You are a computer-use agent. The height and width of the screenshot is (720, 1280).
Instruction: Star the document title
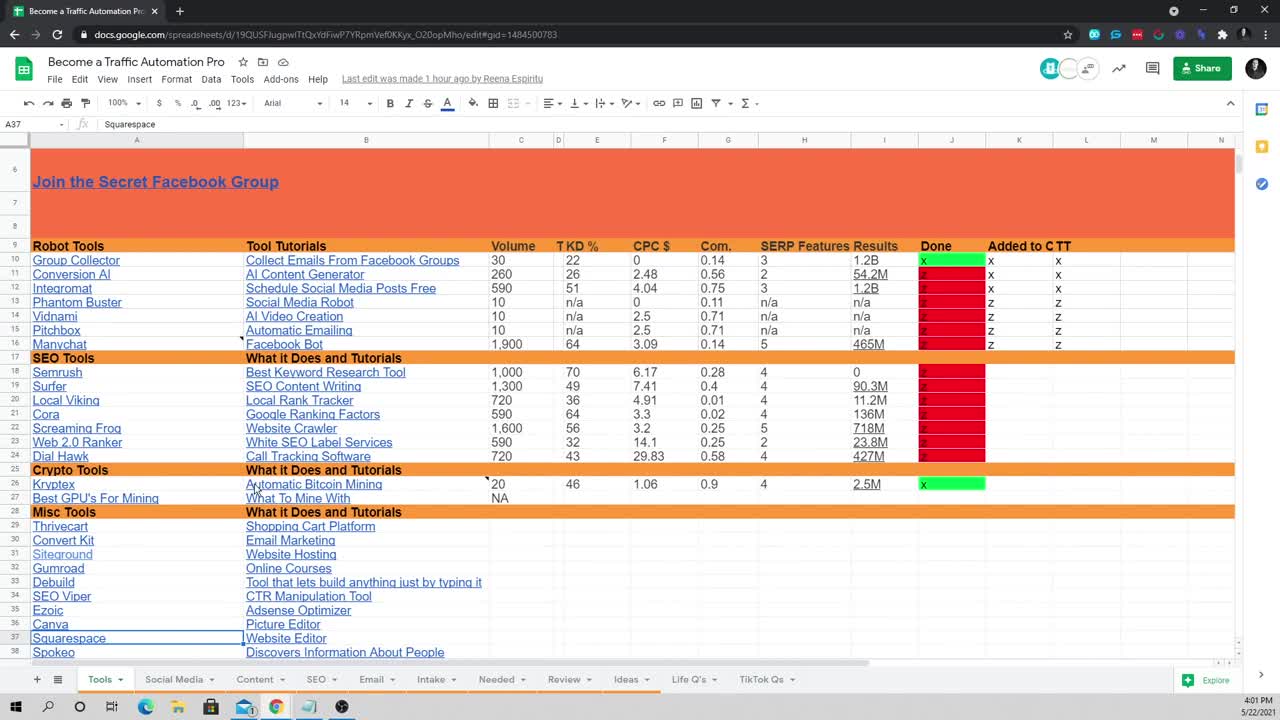(x=243, y=62)
